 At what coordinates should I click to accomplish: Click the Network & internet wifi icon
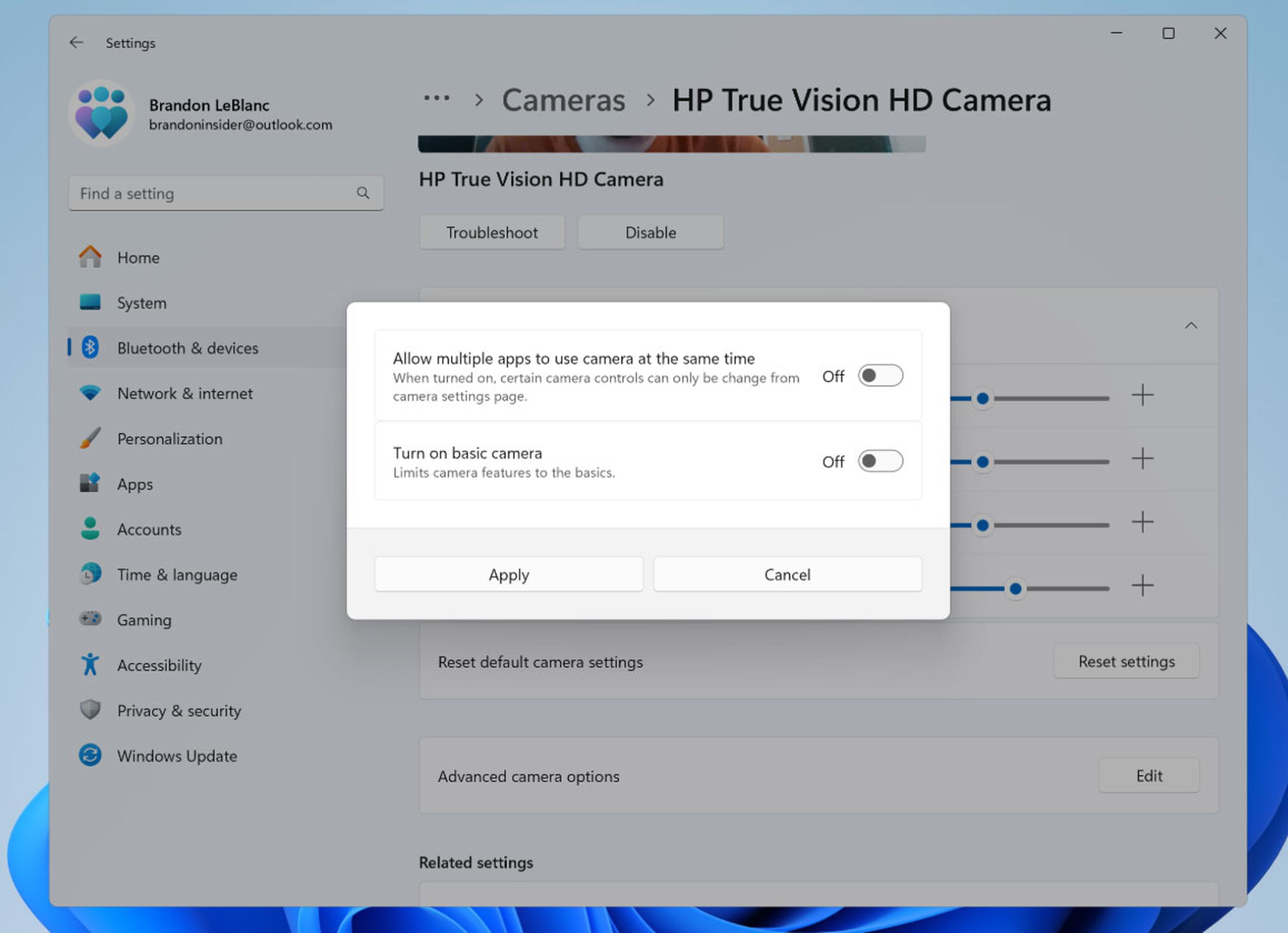point(90,393)
